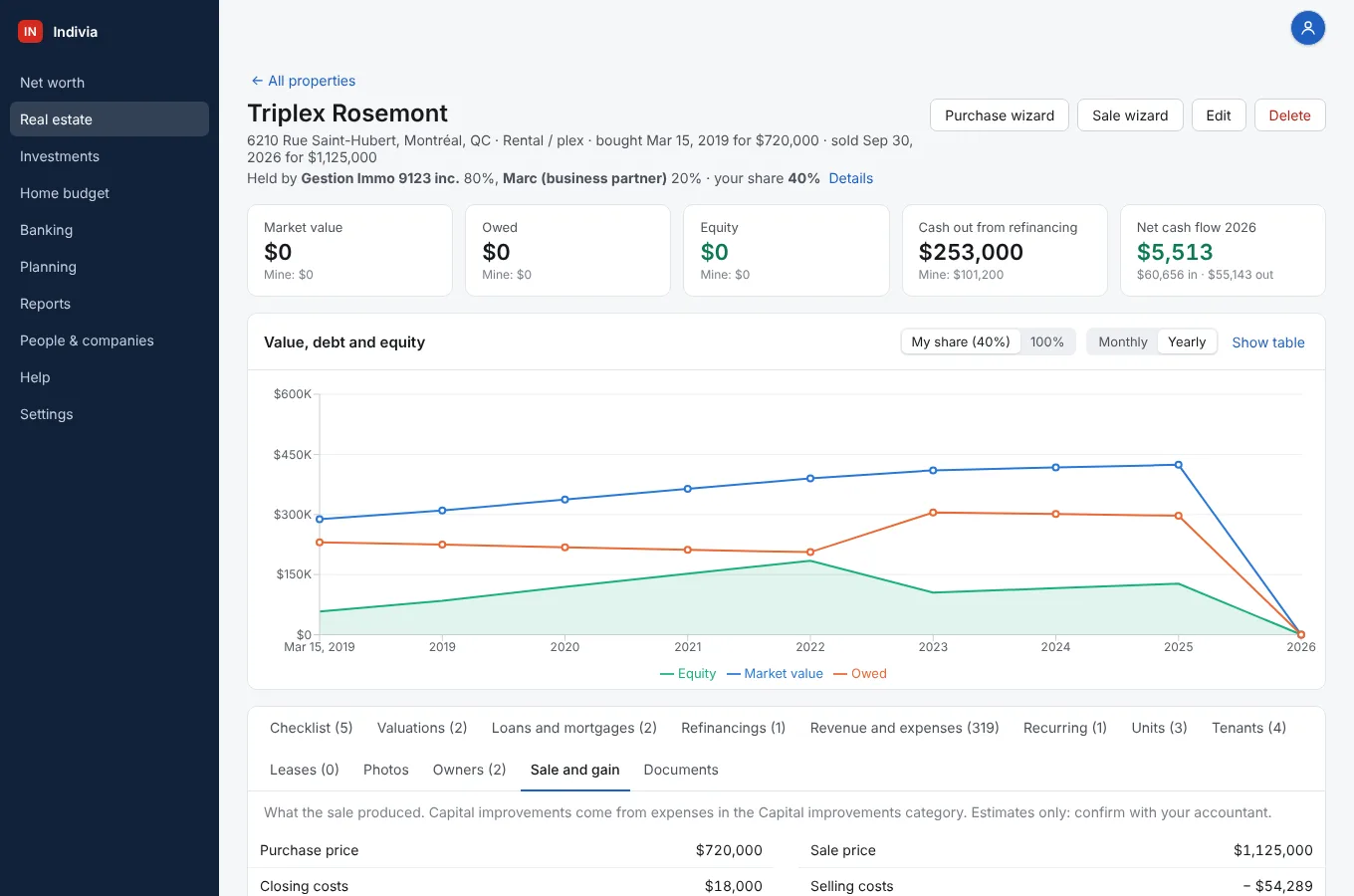Go to Banking in sidebar
This screenshot has height=896, width=1354.
110,230
